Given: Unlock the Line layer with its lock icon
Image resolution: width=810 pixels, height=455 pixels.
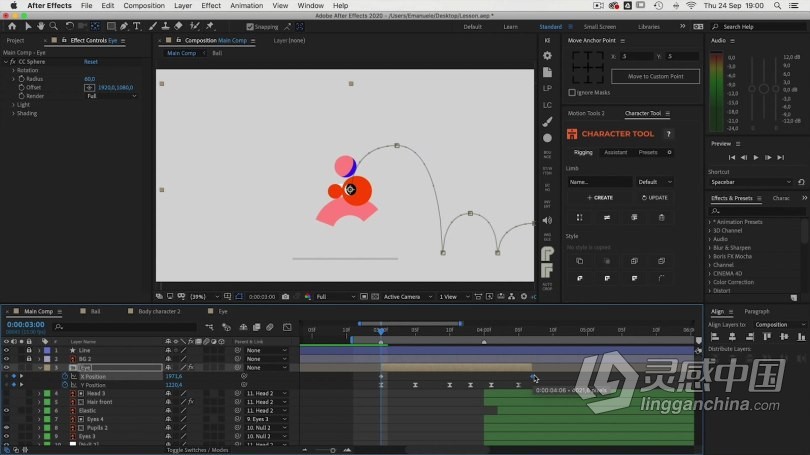Looking at the screenshot, I should (29, 350).
